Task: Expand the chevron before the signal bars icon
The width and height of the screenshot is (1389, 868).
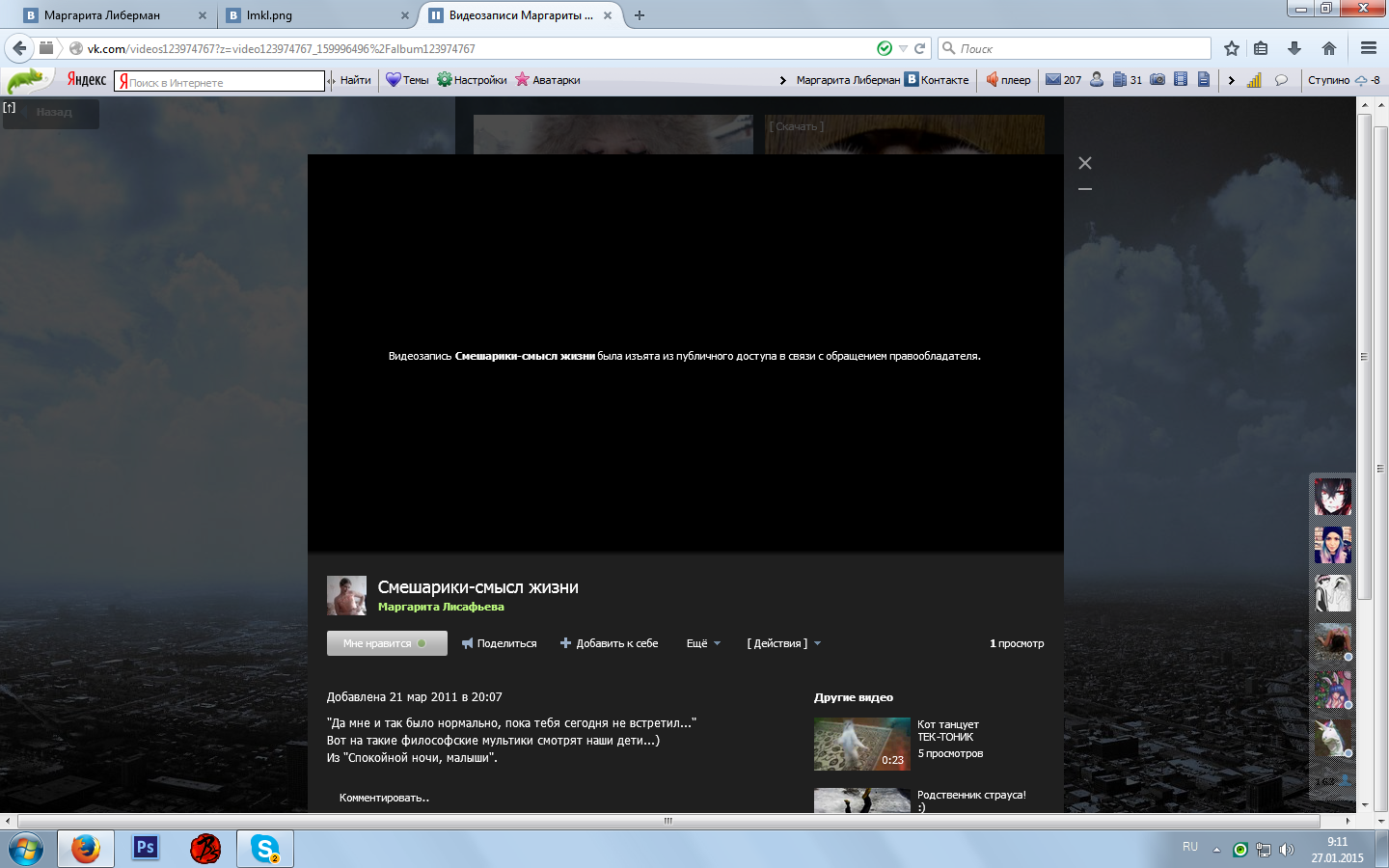Action: (x=1232, y=80)
